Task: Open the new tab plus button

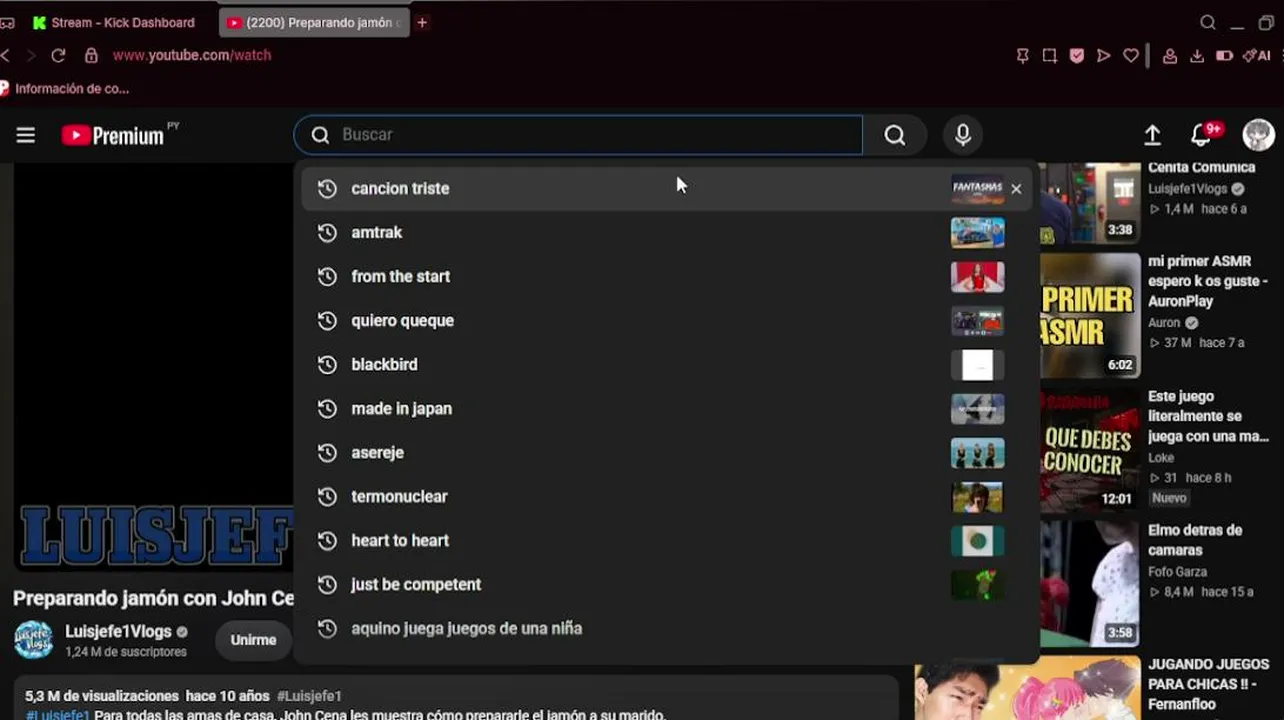Action: click(422, 22)
